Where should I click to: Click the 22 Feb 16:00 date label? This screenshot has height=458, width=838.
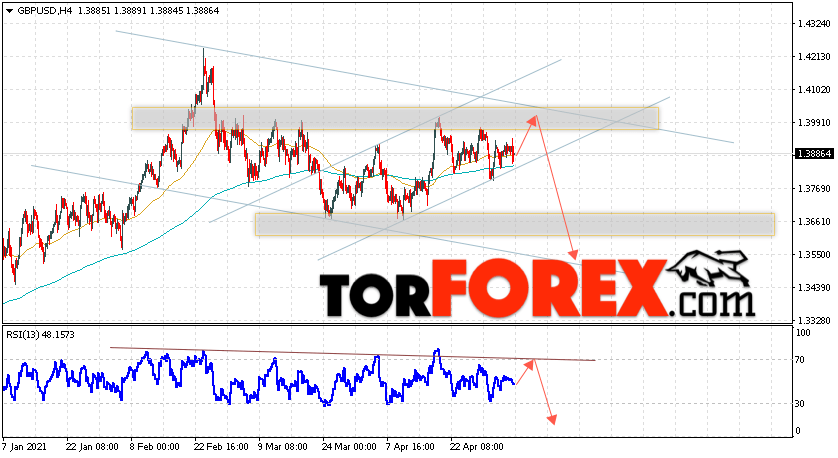click(x=221, y=447)
